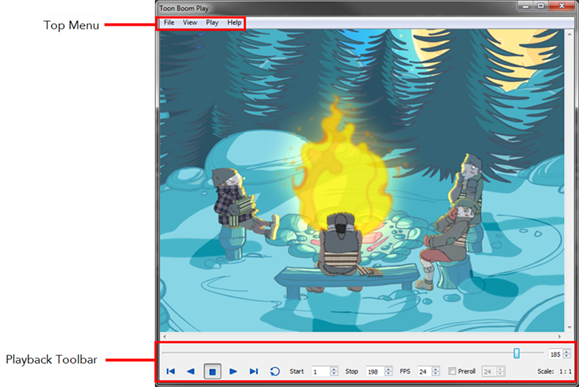Click the current frame field showing 185
Viewport: 579px width, 387px height.
pyautogui.click(x=556, y=354)
